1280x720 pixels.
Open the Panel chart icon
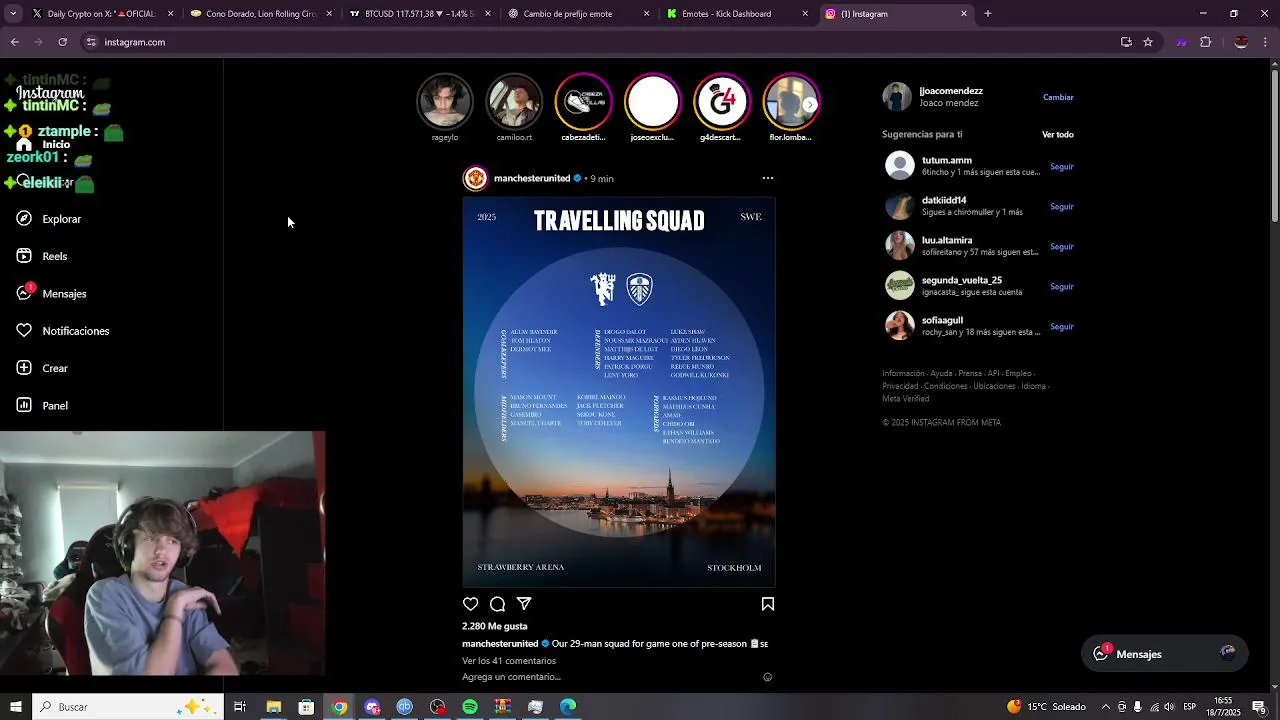24,405
